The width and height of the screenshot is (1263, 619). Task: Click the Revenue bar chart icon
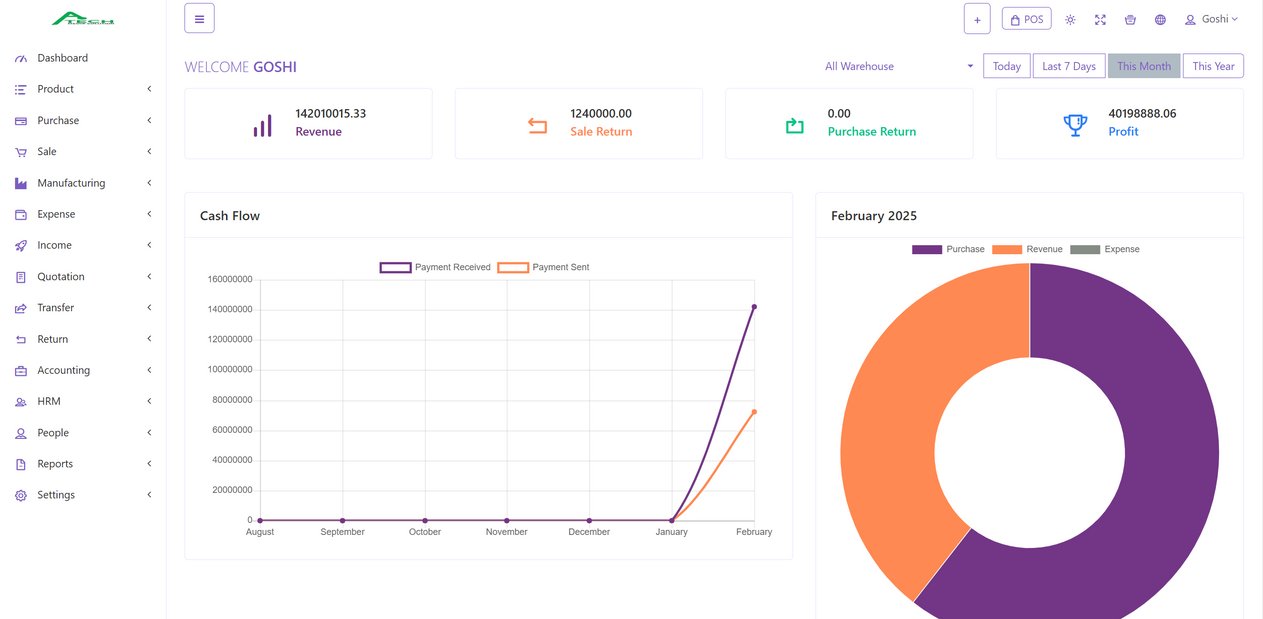click(x=262, y=125)
